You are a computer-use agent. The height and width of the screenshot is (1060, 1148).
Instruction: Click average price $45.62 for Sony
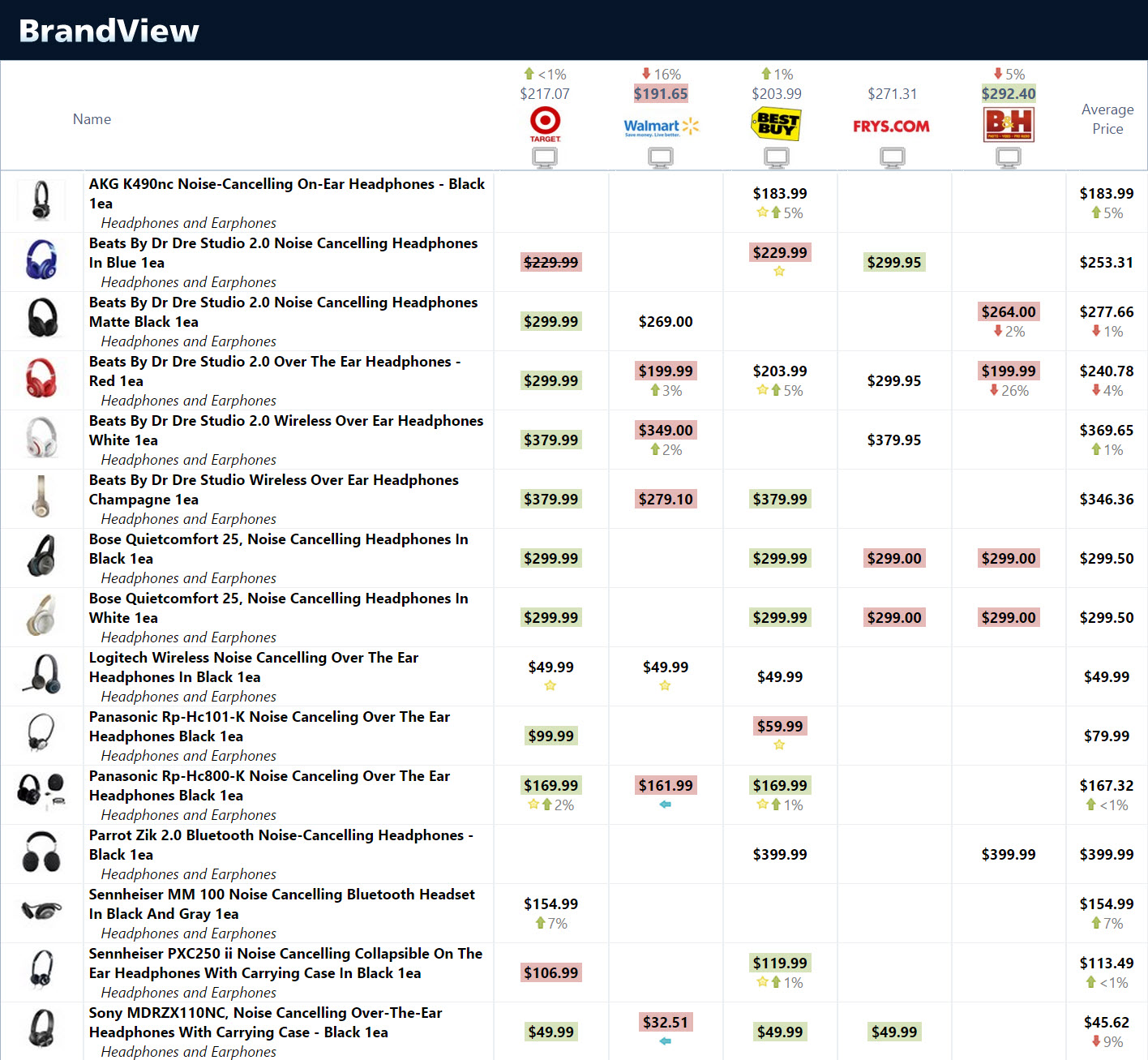tap(1107, 1023)
